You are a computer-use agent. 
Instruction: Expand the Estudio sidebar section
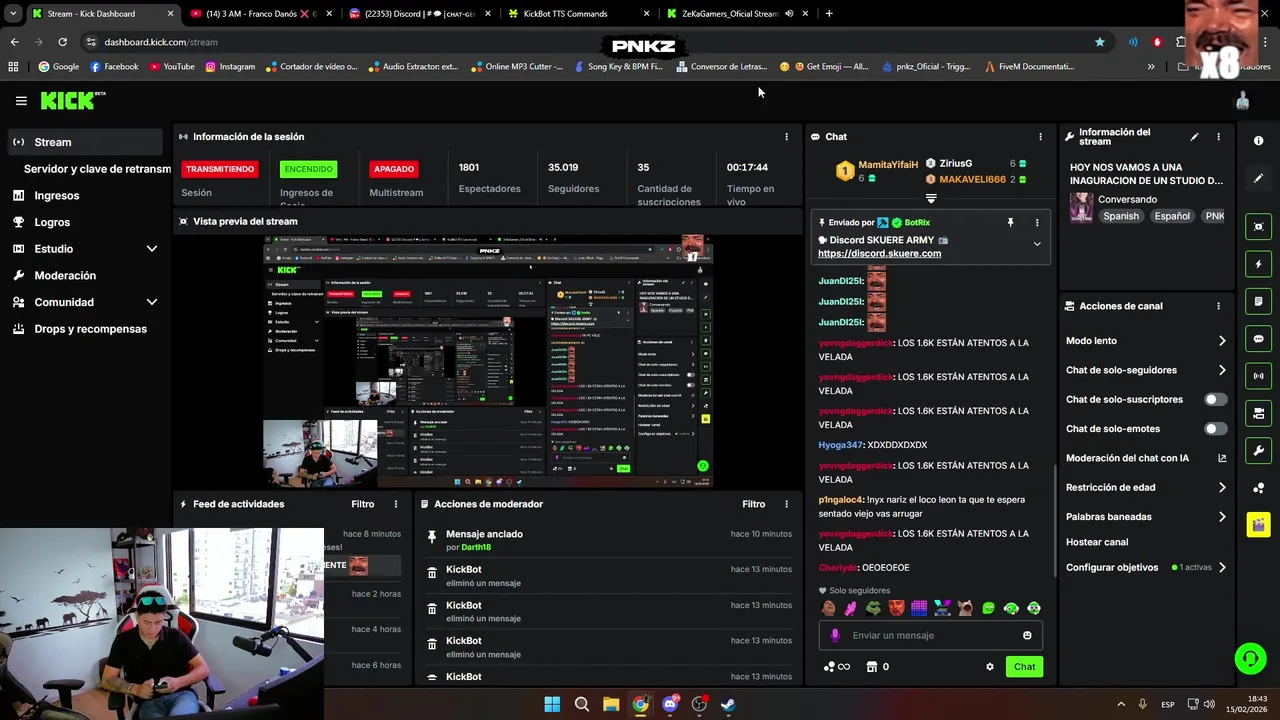click(152, 249)
